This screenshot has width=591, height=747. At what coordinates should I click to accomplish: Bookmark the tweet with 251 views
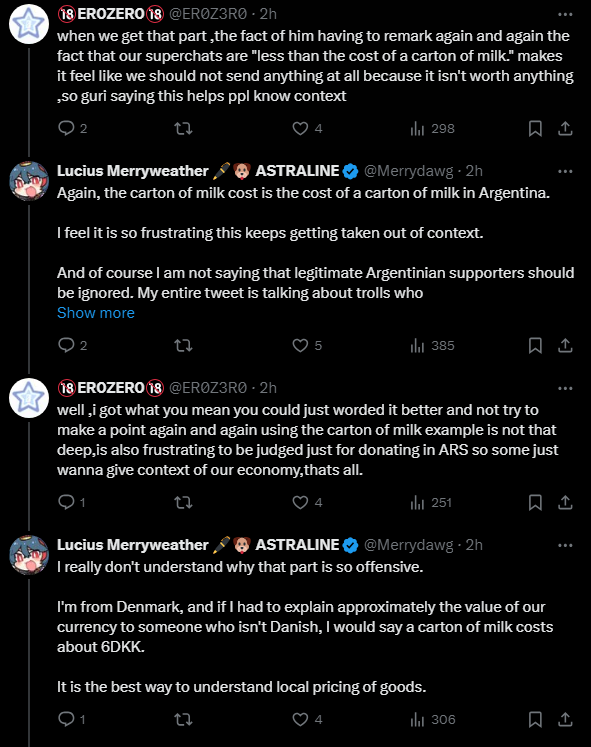535,503
